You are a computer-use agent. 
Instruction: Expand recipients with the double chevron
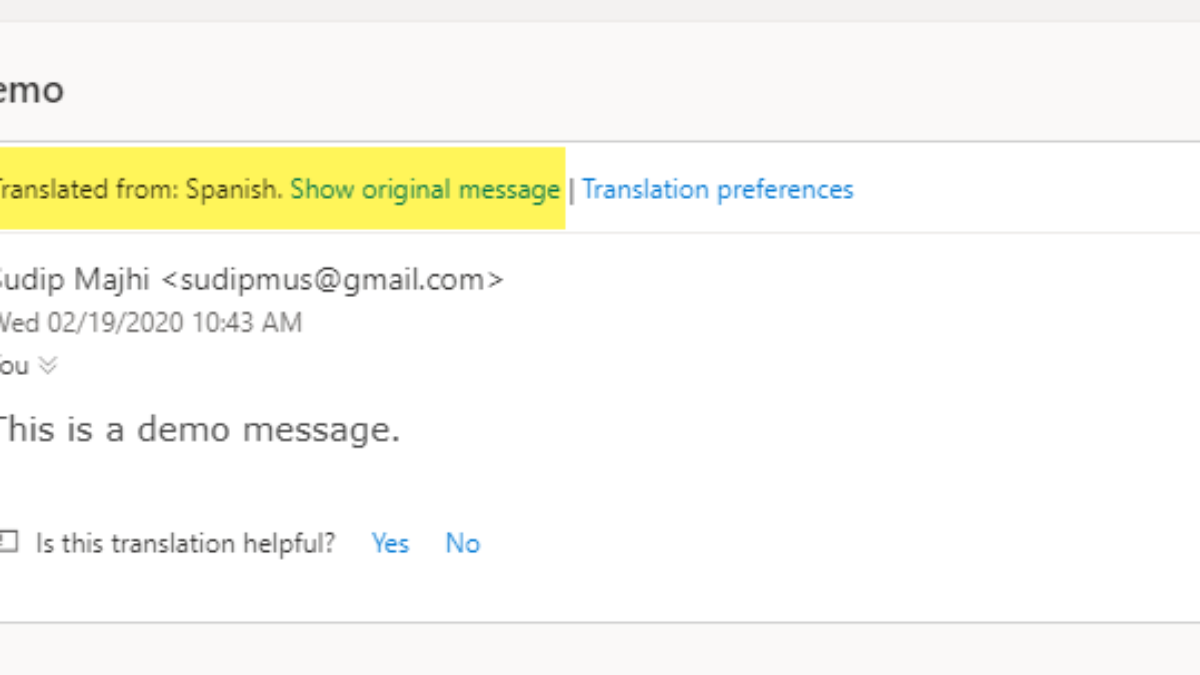pos(47,366)
